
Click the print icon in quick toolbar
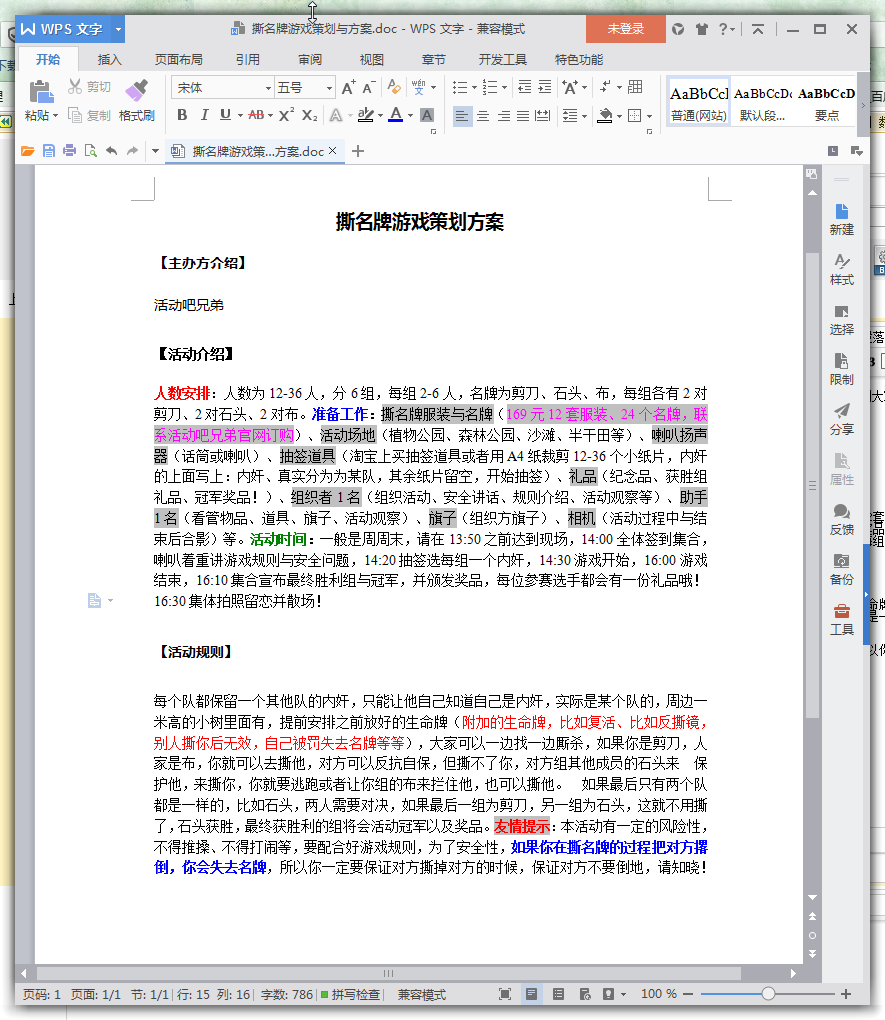70,151
